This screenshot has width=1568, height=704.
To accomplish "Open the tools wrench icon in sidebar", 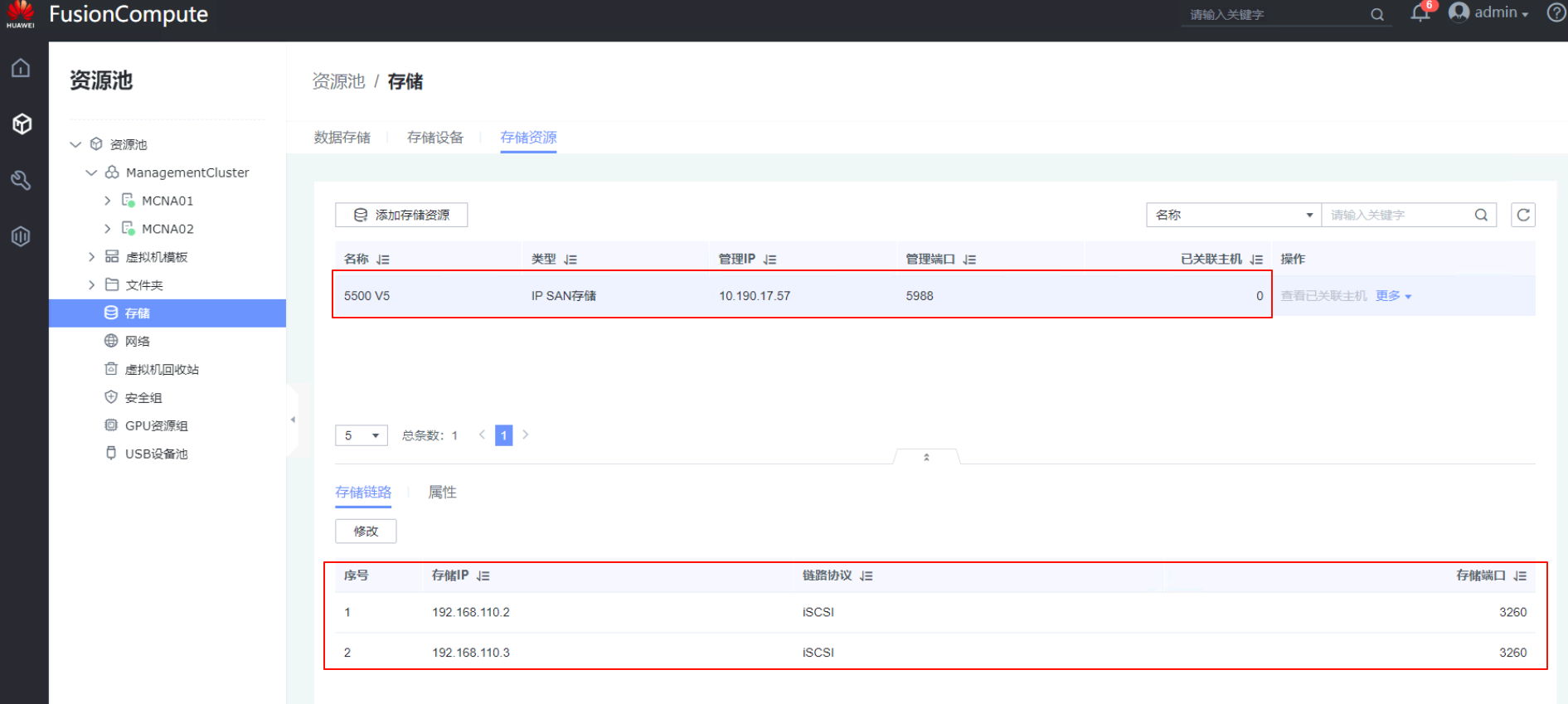I will coord(21,180).
